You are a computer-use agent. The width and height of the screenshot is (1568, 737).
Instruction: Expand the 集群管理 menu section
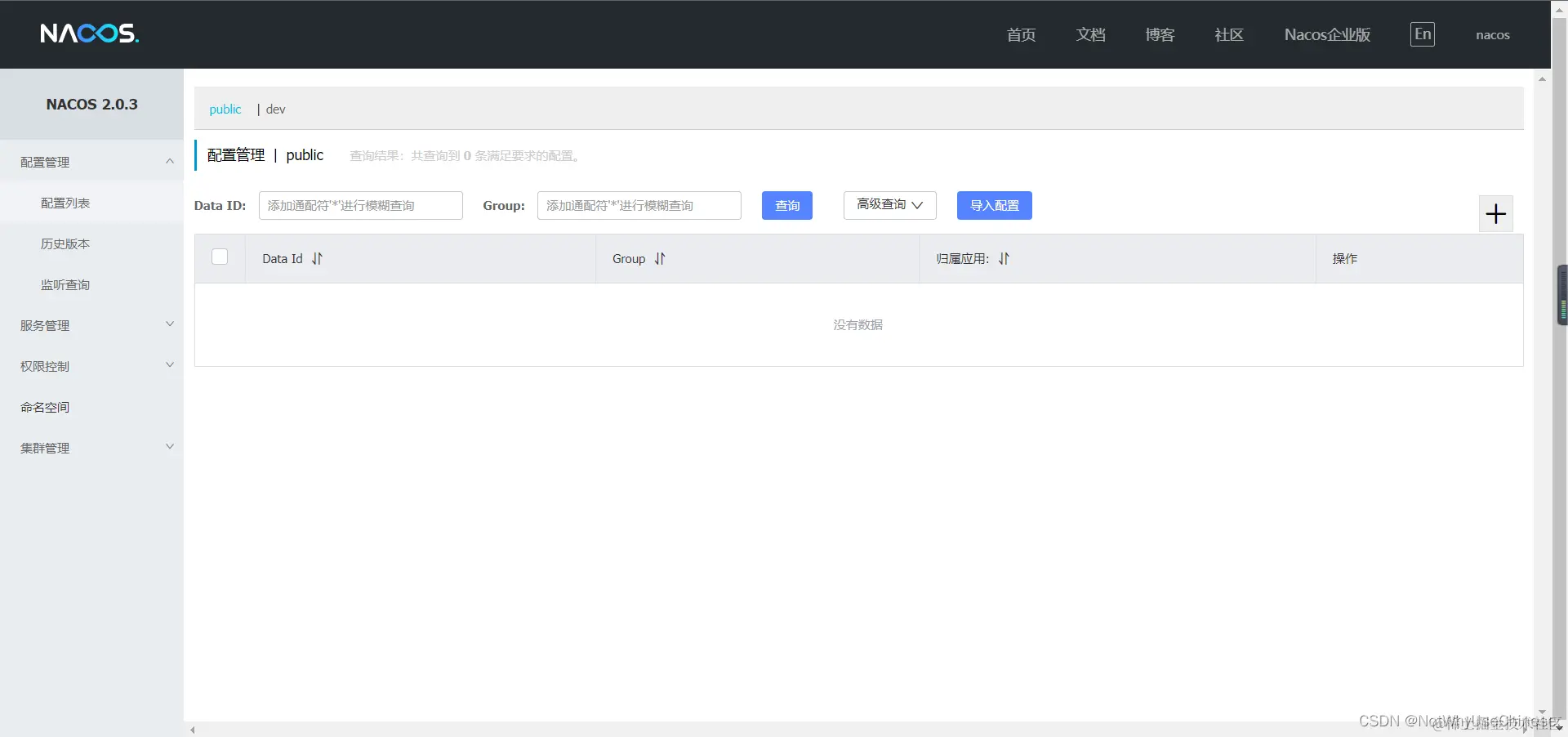click(x=91, y=448)
